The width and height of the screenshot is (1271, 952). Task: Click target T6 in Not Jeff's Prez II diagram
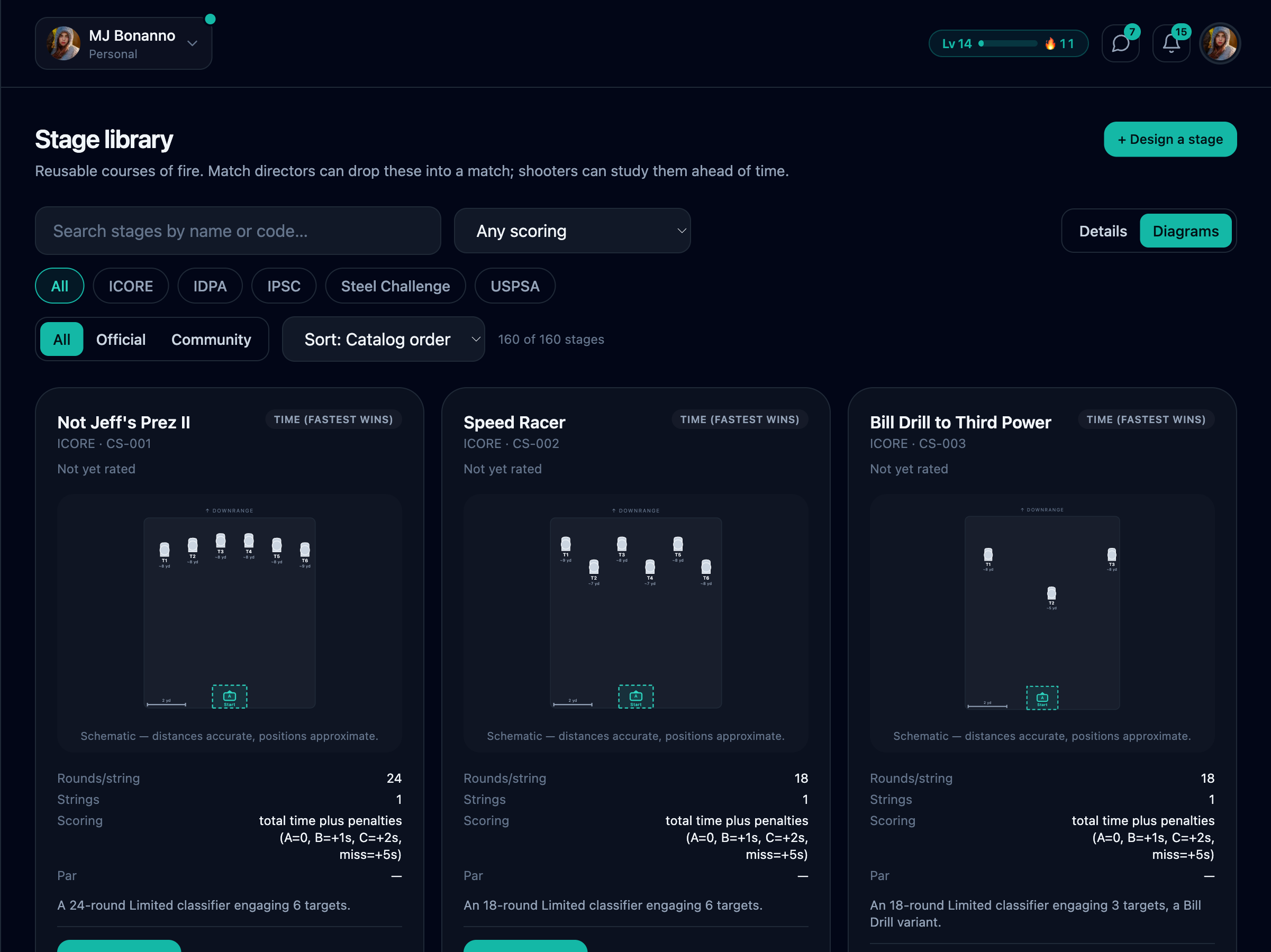pos(305,550)
